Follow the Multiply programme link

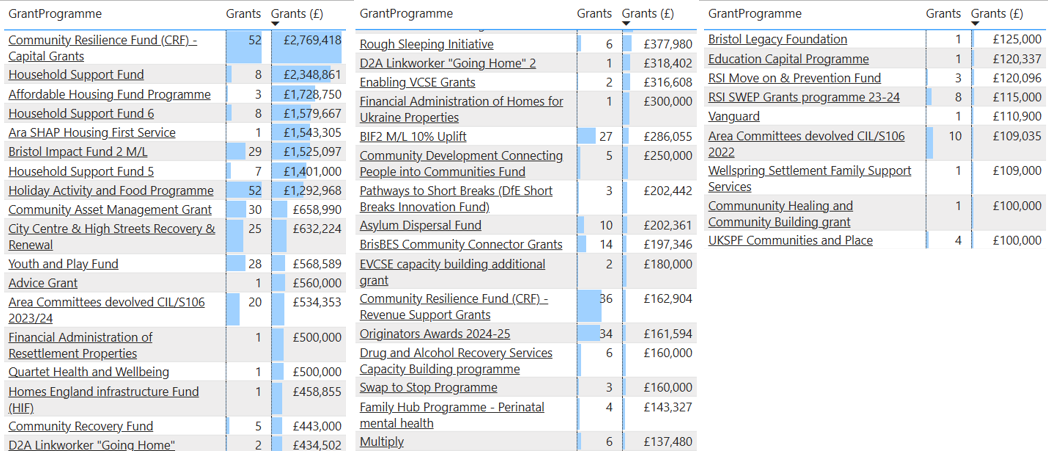(x=382, y=441)
